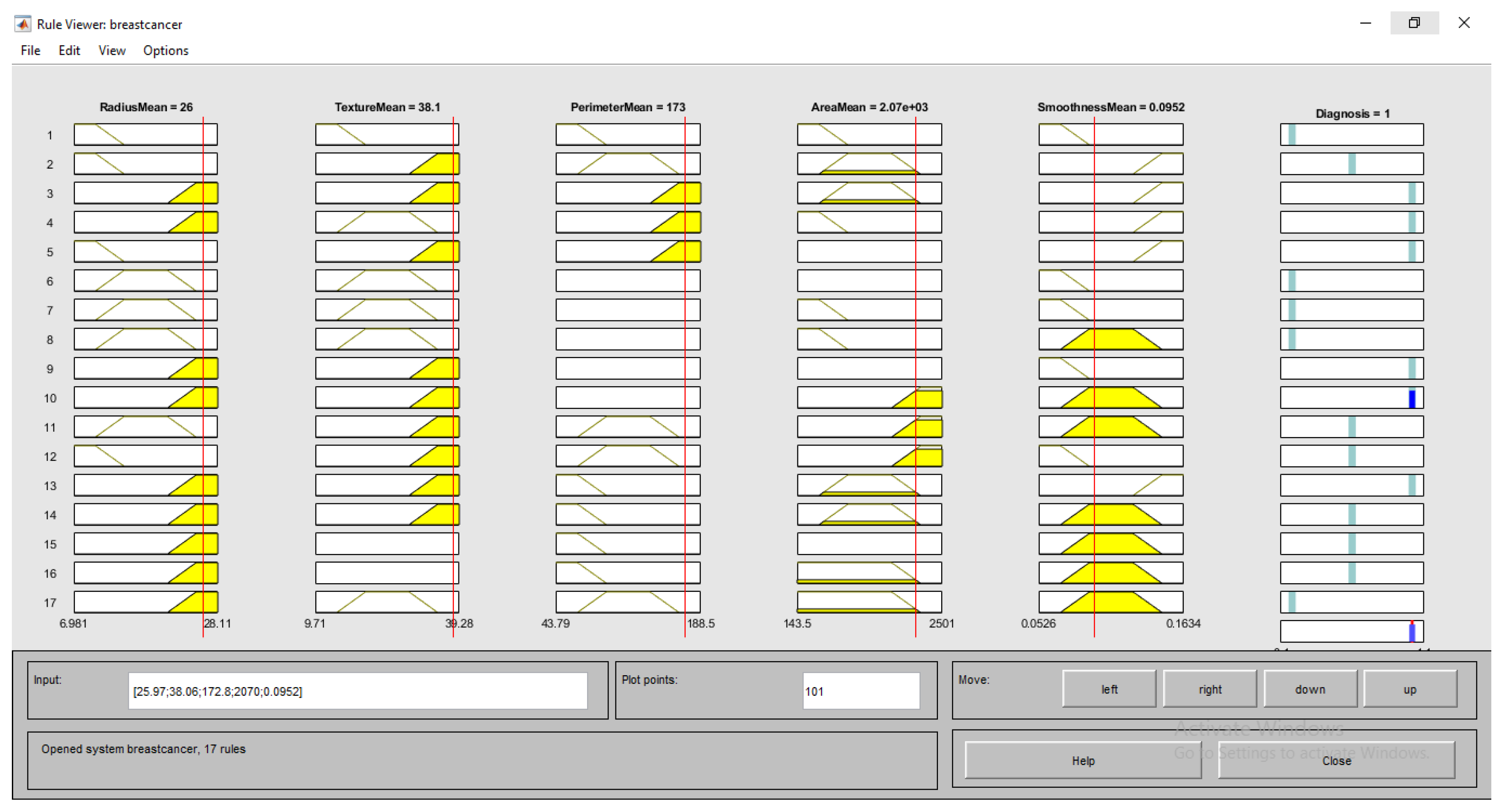Screen dimensions: 1505x812
Task: Click the AreaMean plot for rule 16
Action: point(870,573)
